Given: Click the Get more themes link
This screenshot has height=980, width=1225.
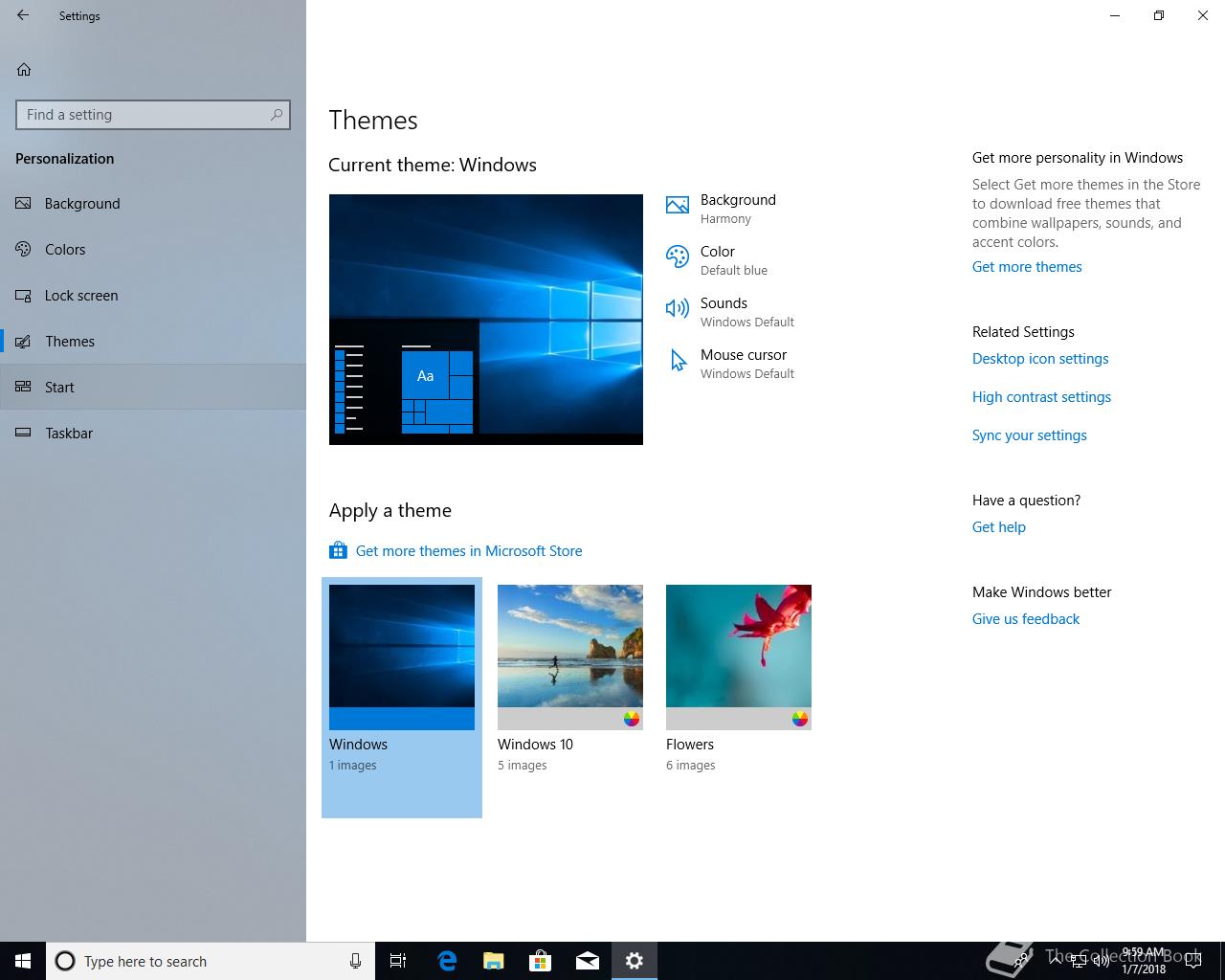Looking at the screenshot, I should point(1027,267).
